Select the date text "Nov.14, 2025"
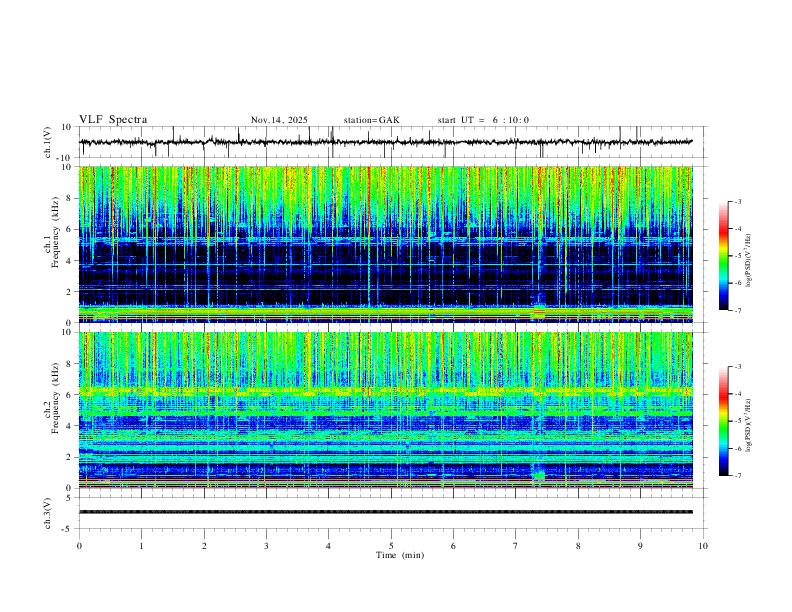Screen dimensions: 792x612 [x=279, y=120]
